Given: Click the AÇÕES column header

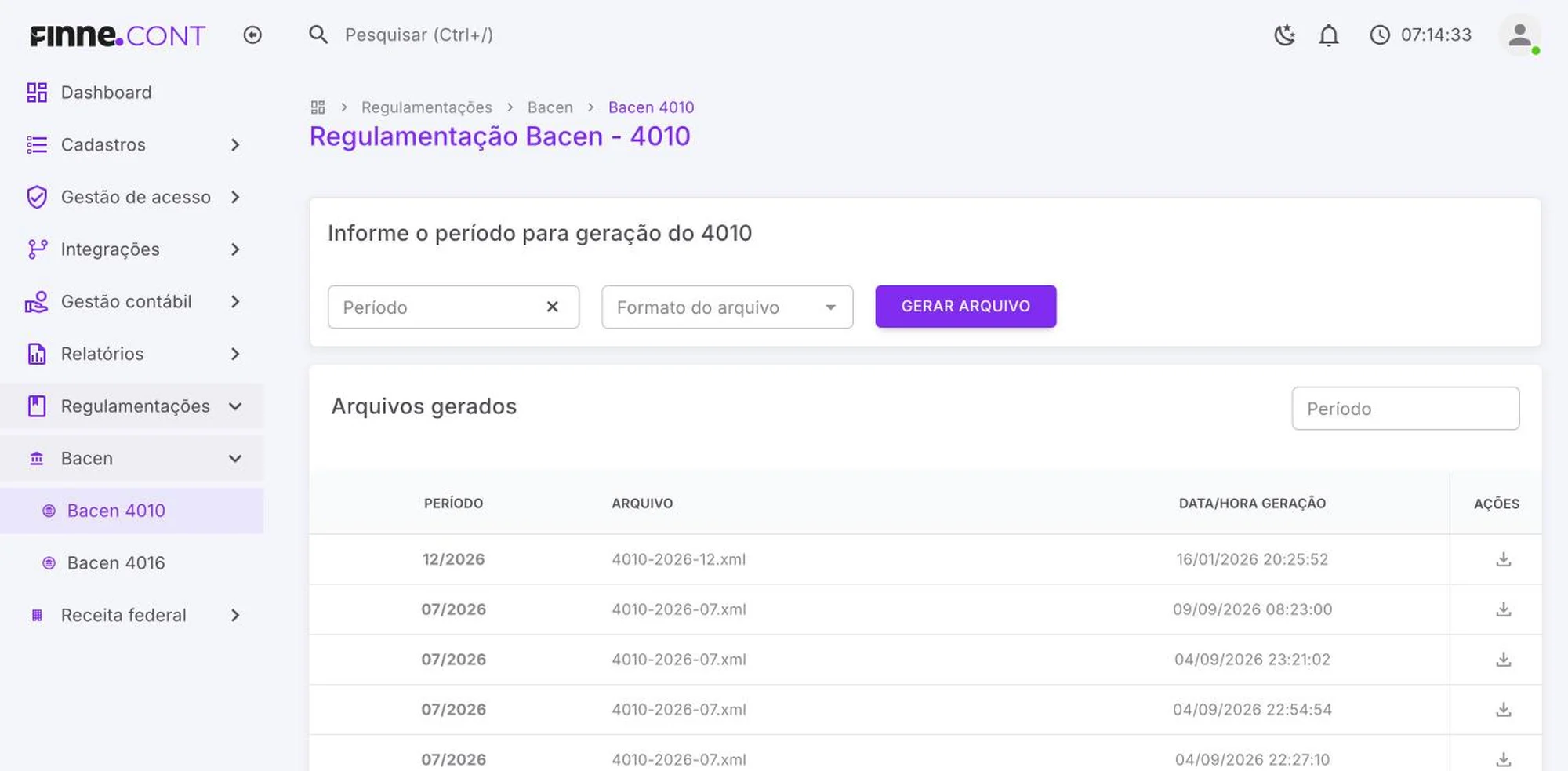Looking at the screenshot, I should tap(1496, 504).
